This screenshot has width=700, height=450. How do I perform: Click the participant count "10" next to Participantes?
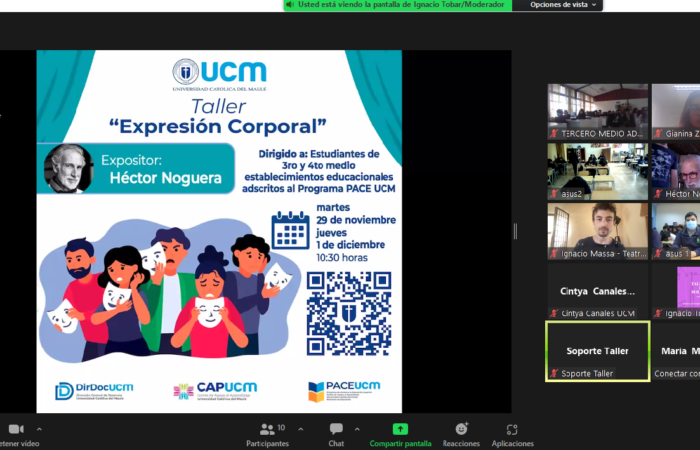click(x=281, y=428)
